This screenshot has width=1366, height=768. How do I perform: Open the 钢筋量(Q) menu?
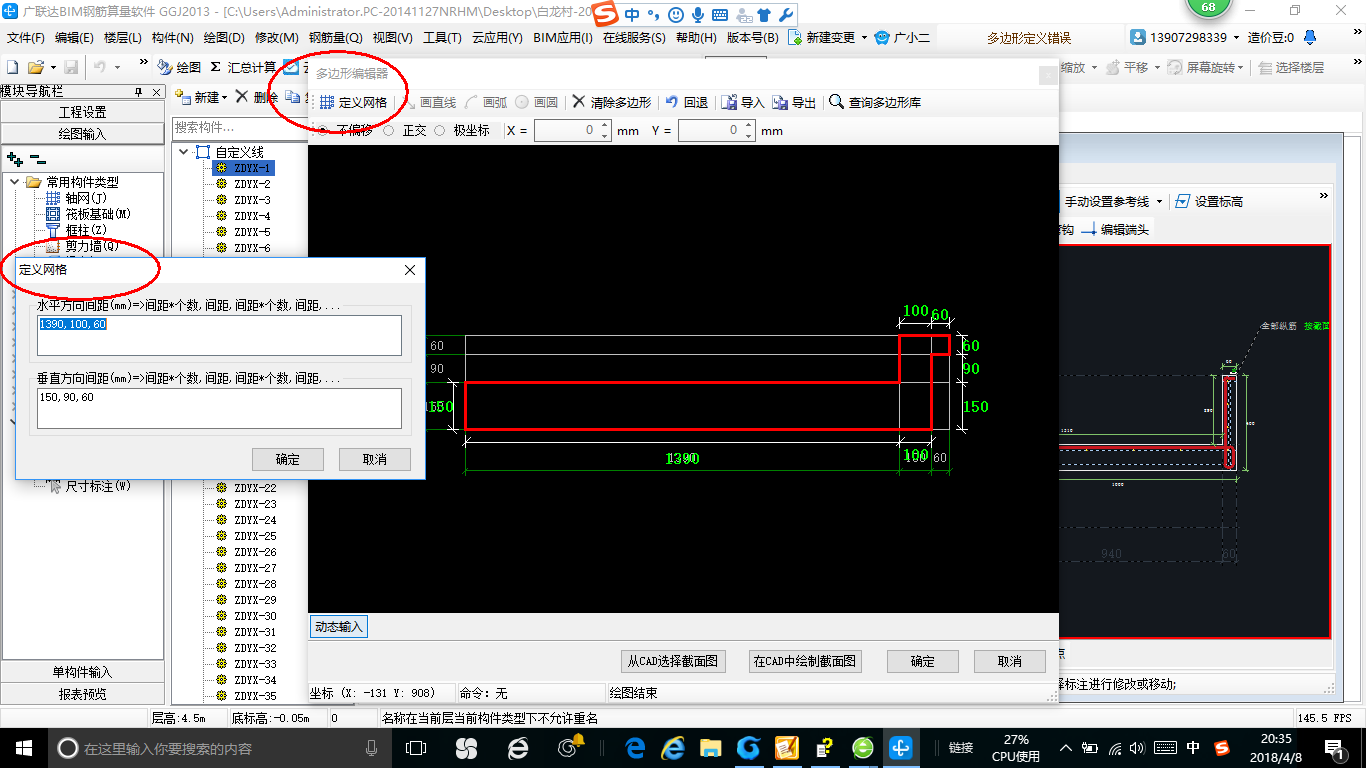click(x=335, y=38)
